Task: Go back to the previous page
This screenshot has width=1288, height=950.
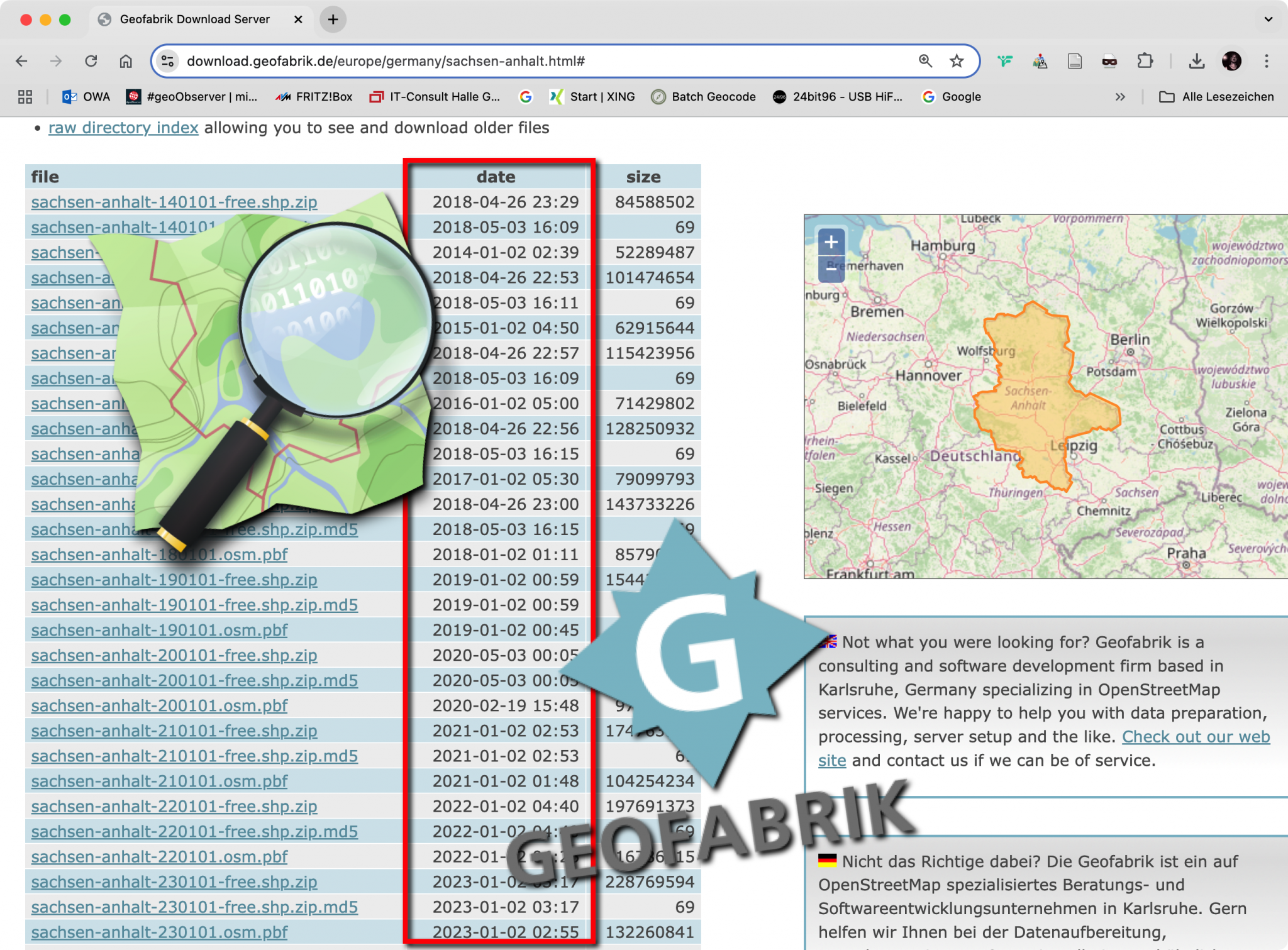Action: (x=22, y=61)
